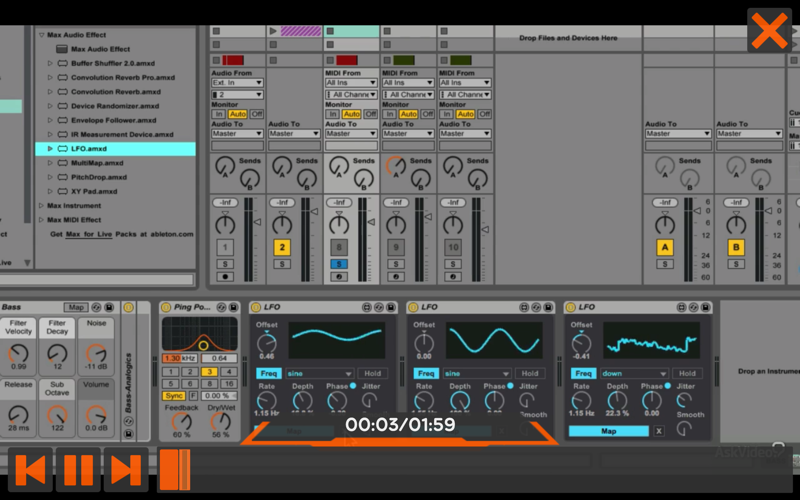Click the arm record button on track 1
Viewport: 800px width, 500px height.
coord(225,277)
